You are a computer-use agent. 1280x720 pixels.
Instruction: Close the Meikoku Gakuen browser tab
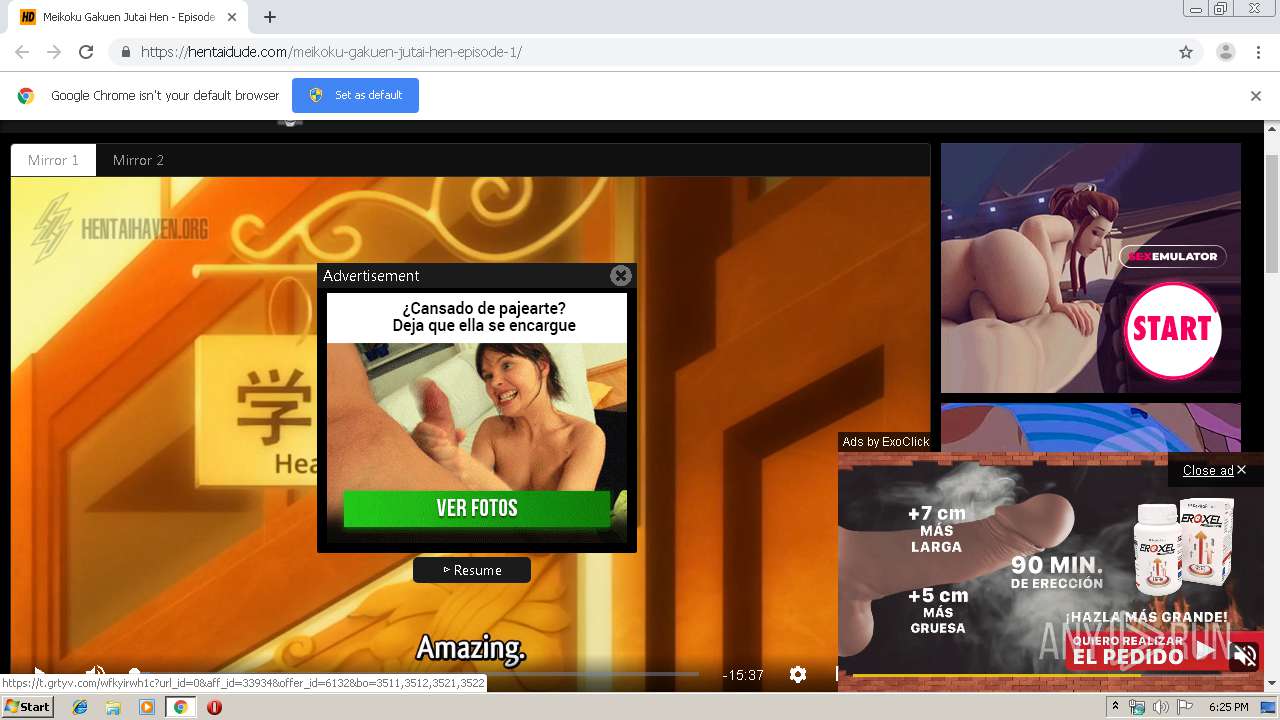(x=233, y=17)
